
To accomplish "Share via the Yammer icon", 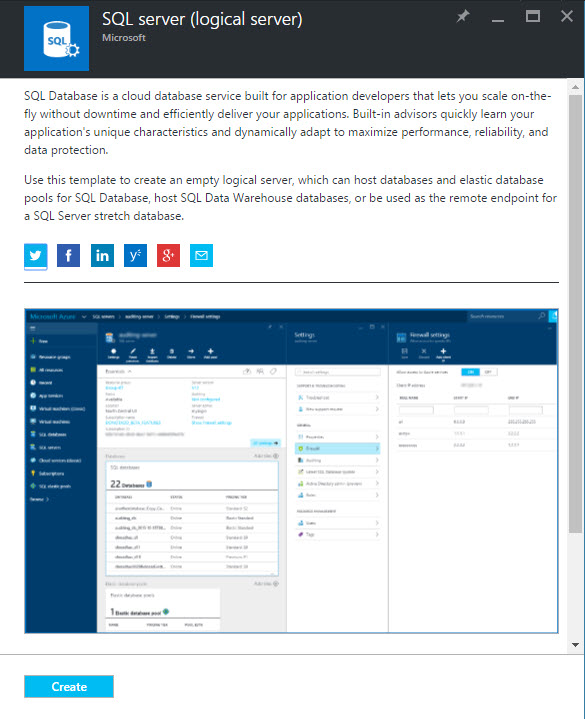I will pos(135,255).
